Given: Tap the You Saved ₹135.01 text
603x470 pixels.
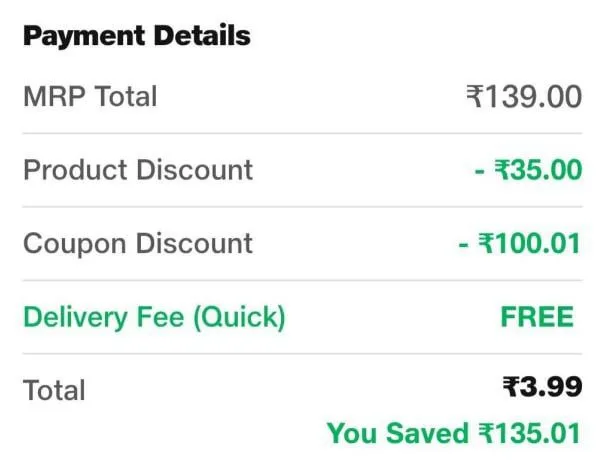Looking at the screenshot, I should [453, 433].
